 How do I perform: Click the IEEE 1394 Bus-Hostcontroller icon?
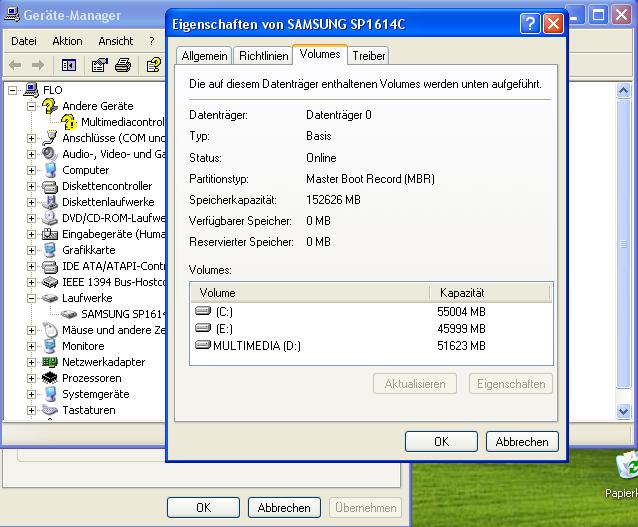click(x=50, y=282)
